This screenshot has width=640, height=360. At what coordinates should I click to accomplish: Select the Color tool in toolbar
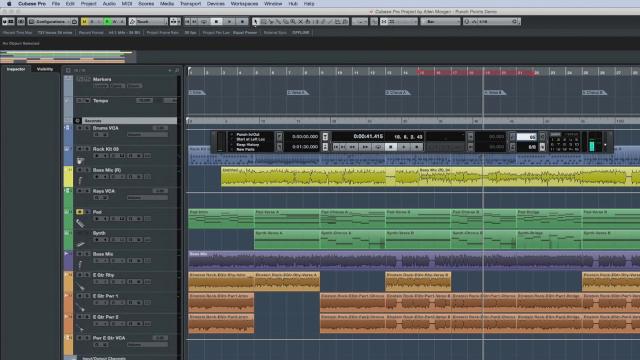[345, 21]
